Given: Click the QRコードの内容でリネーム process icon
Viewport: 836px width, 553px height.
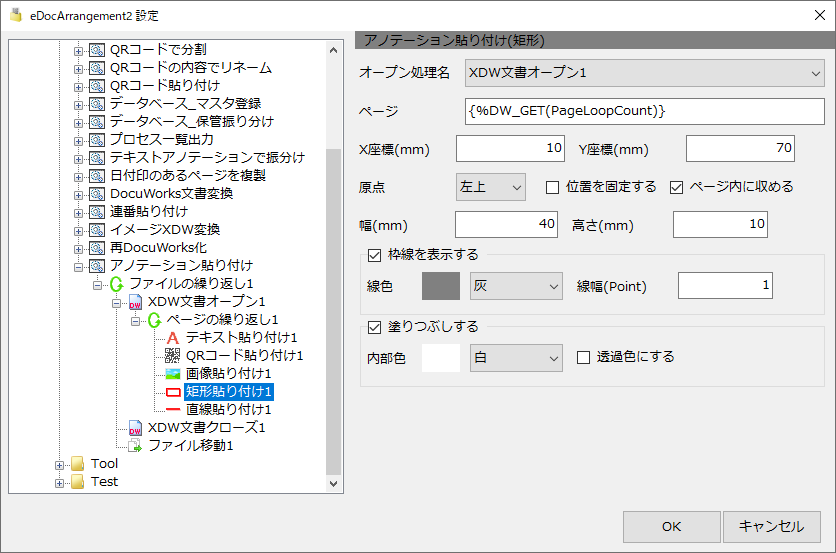Looking at the screenshot, I should tap(97, 68).
